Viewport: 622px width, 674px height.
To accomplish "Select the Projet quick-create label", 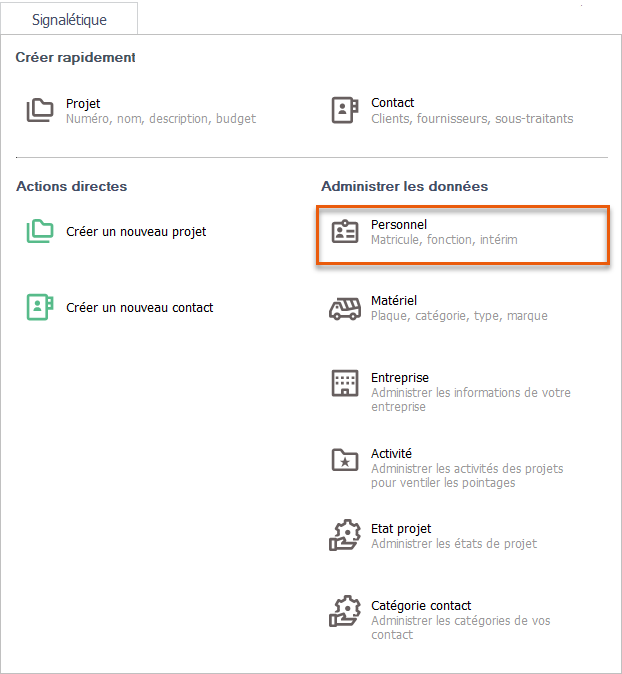I will [83, 103].
